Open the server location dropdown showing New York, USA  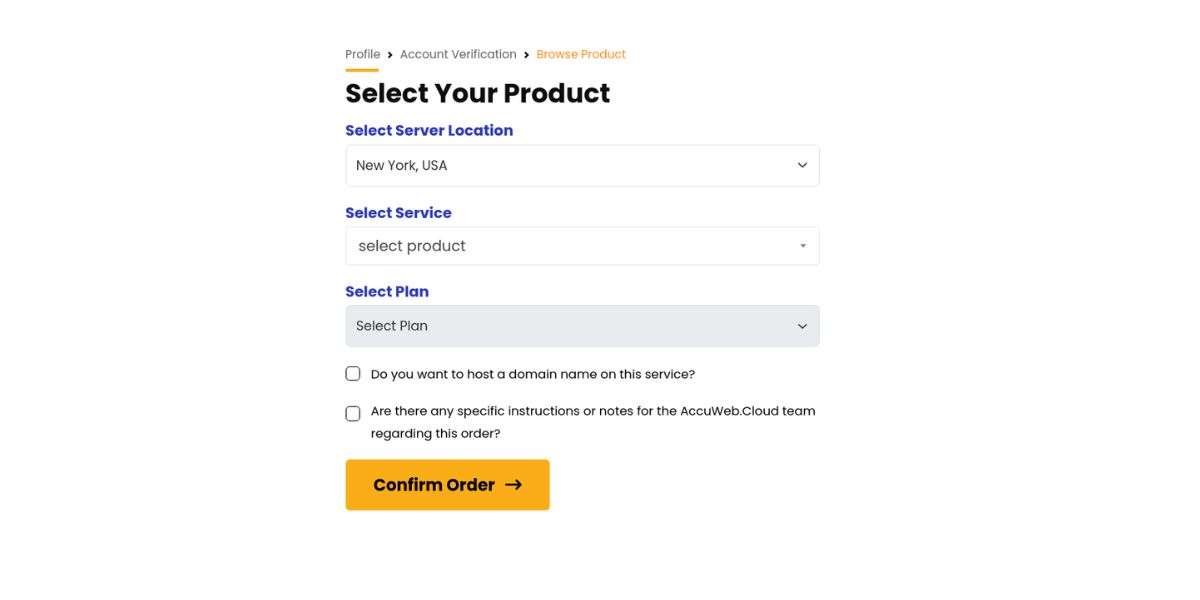pyautogui.click(x=582, y=164)
